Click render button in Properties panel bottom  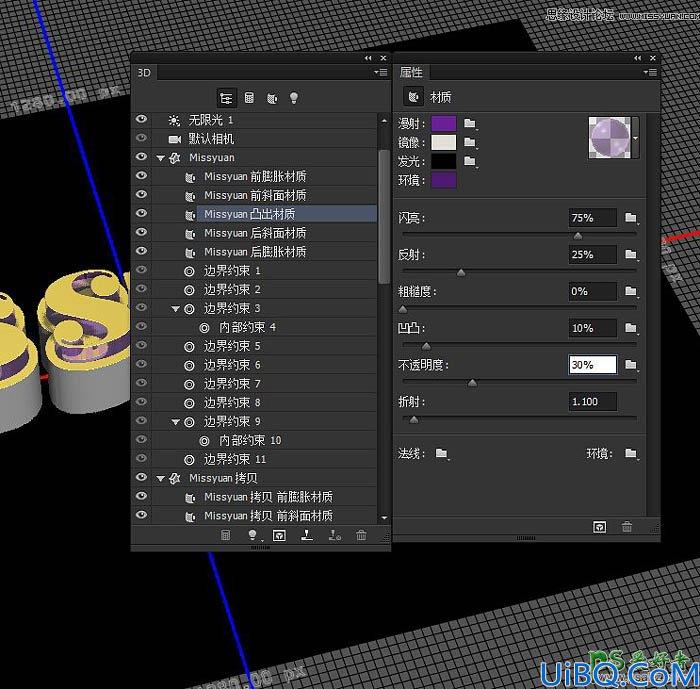600,527
